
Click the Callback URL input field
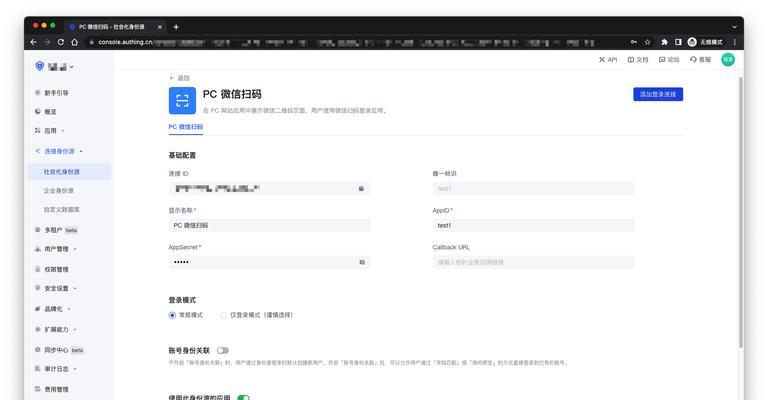pyautogui.click(x=533, y=262)
